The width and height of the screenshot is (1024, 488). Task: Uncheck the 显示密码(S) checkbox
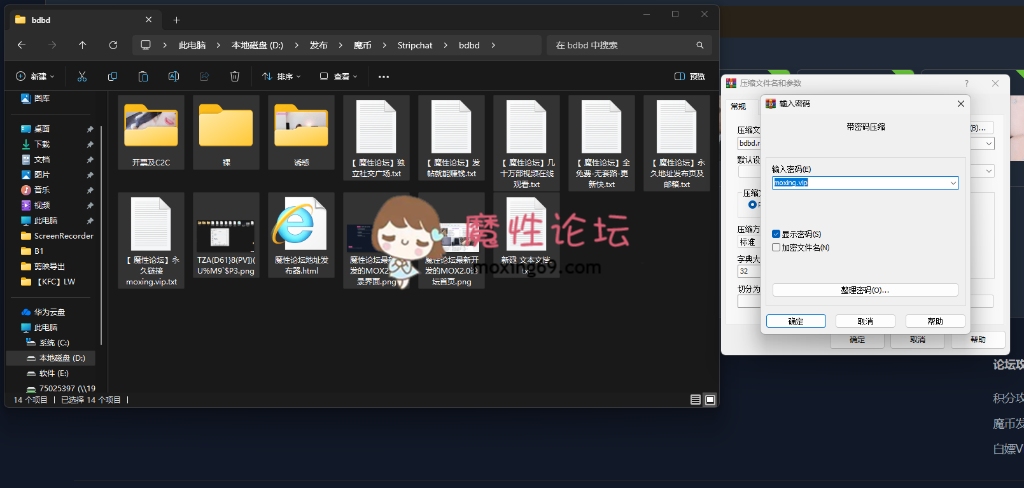[x=776, y=234]
